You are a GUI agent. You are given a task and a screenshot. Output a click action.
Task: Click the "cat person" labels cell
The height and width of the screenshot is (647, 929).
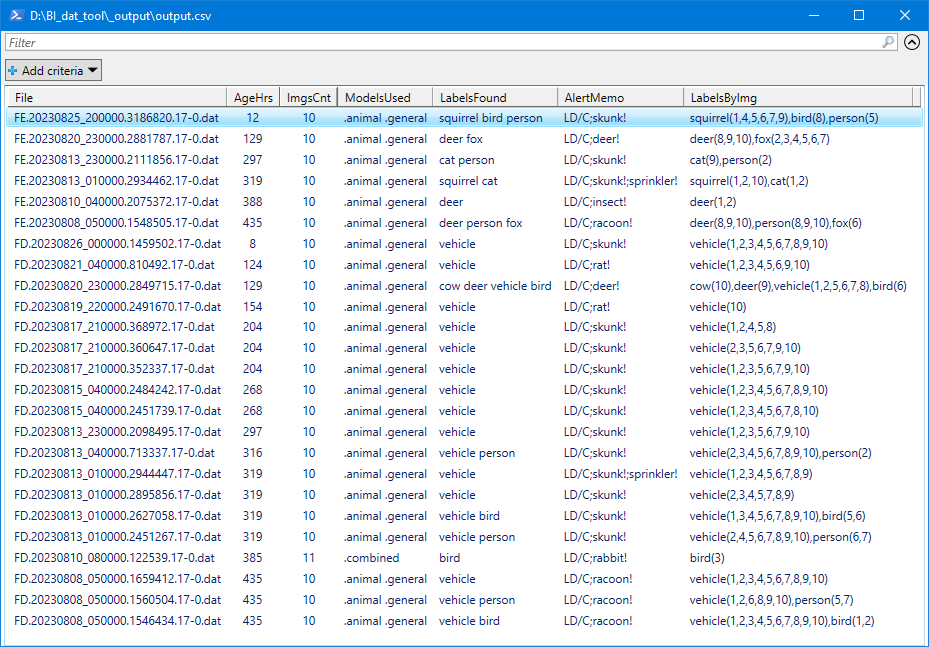466,160
